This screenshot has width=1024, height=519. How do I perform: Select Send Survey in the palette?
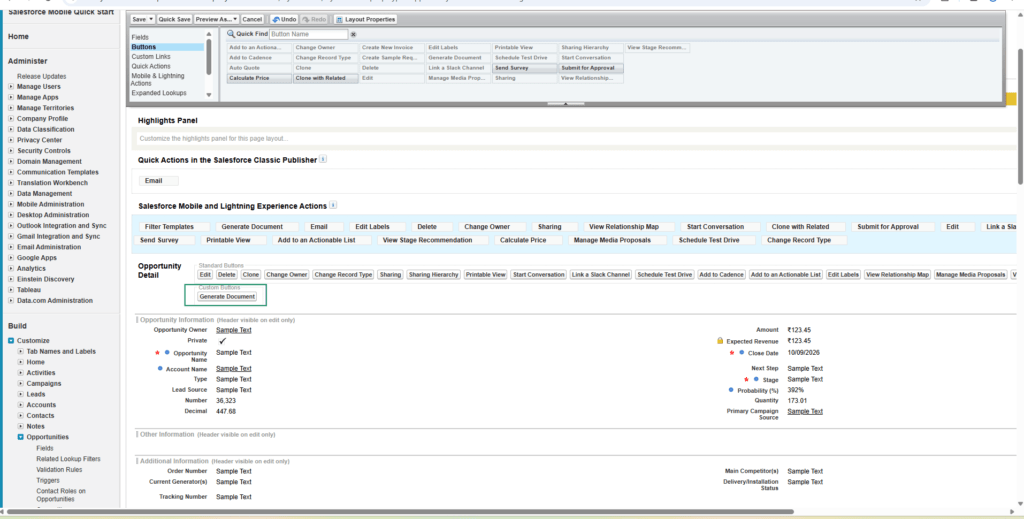pyautogui.click(x=525, y=68)
